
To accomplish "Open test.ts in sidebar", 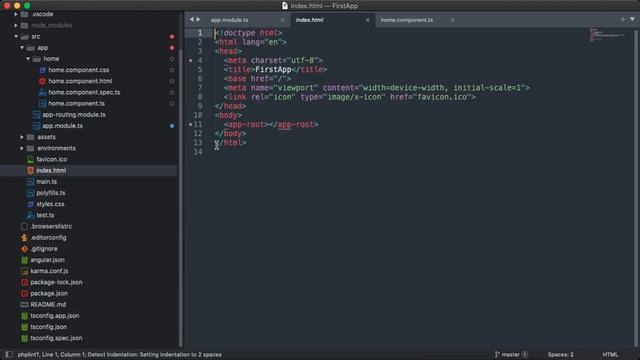I will pos(45,215).
